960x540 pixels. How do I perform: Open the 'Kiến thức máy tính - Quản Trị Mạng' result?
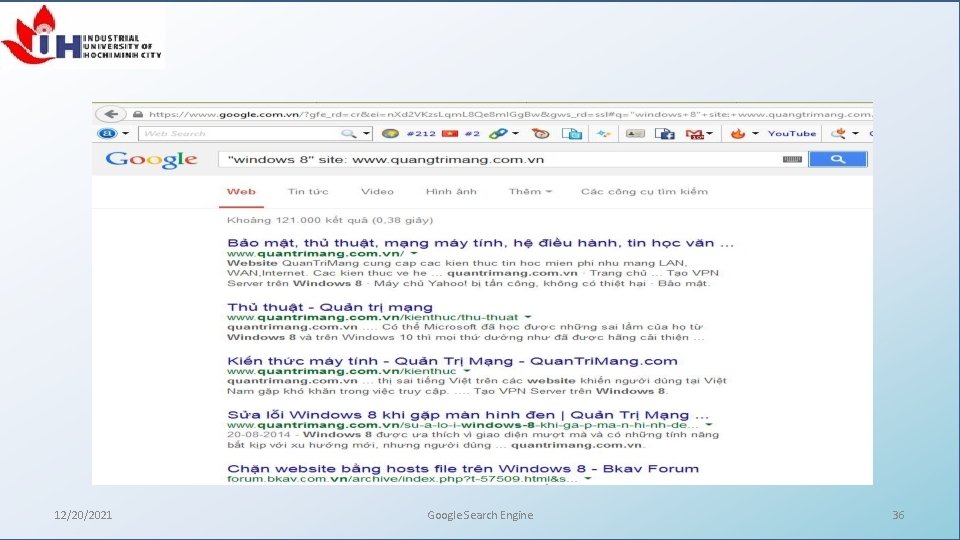point(452,361)
